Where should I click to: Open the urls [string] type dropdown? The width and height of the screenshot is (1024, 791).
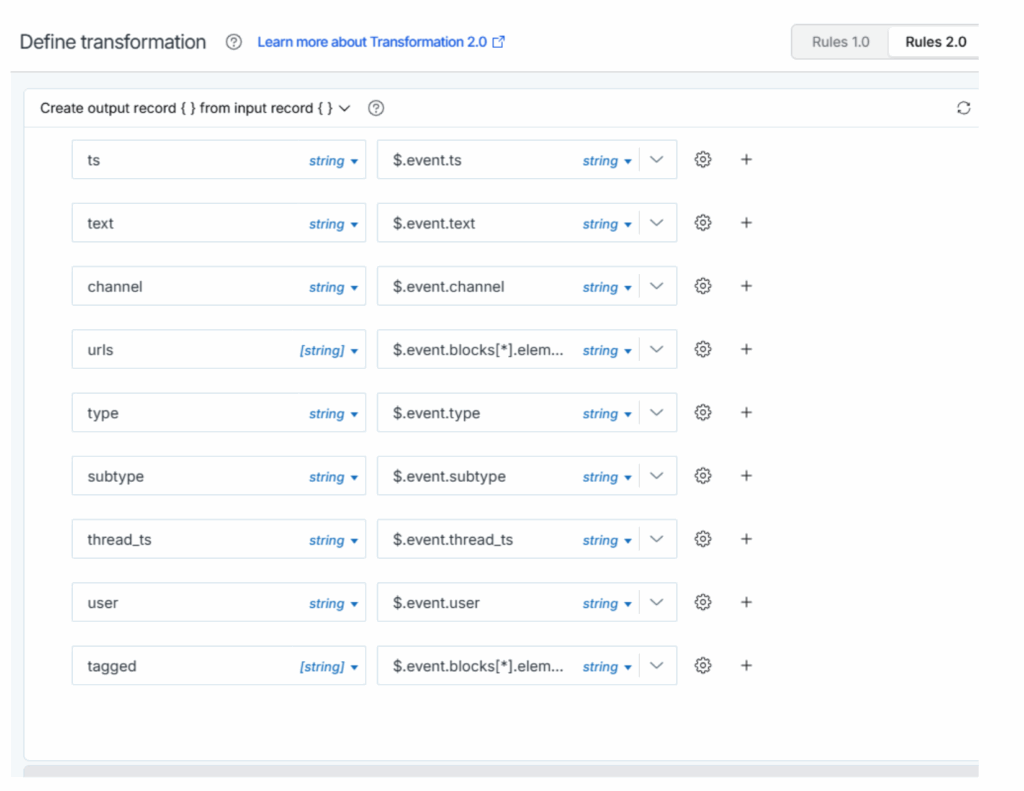329,351
